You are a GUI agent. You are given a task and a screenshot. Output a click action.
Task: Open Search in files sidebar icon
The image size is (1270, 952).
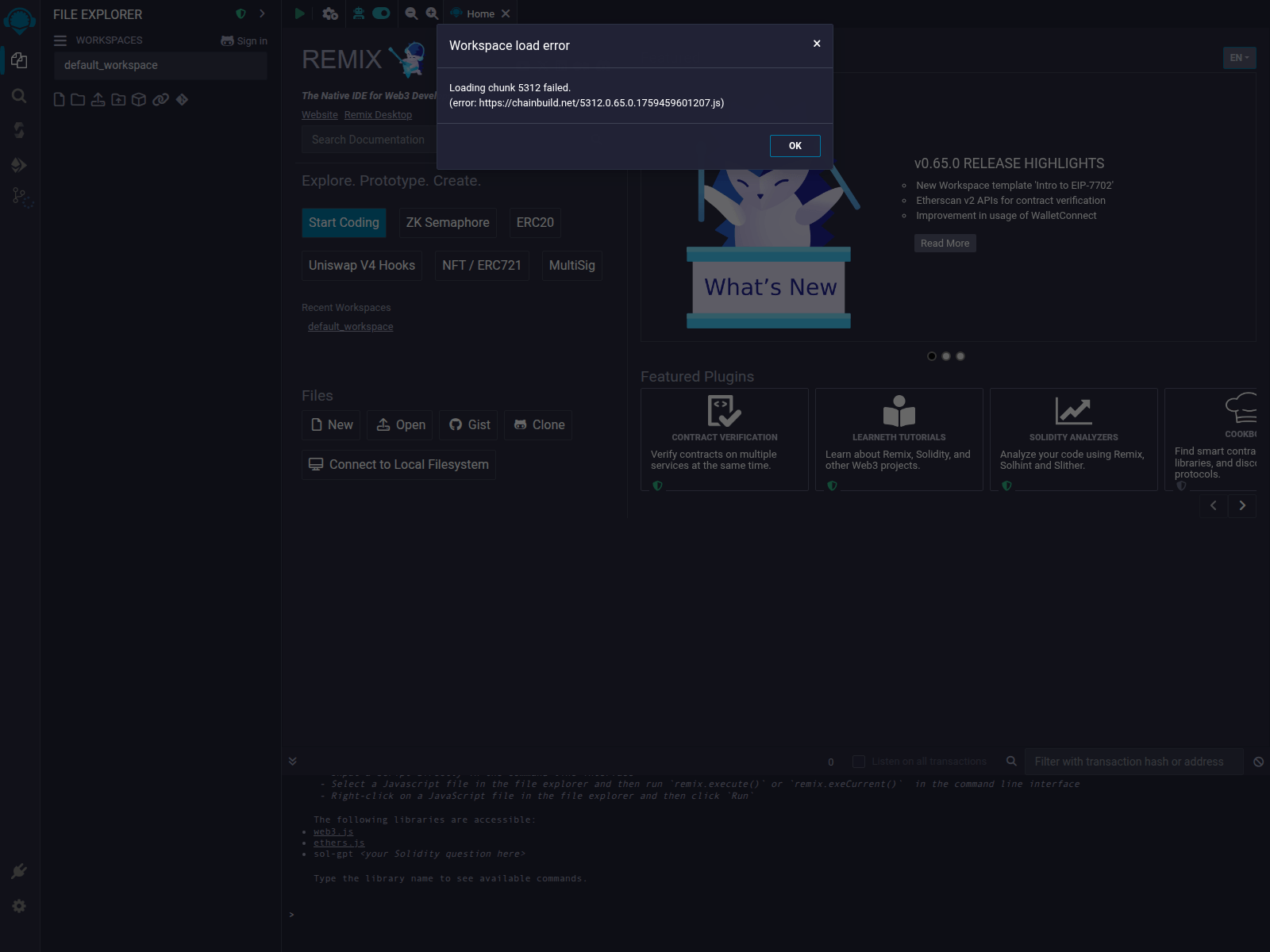[x=19, y=96]
